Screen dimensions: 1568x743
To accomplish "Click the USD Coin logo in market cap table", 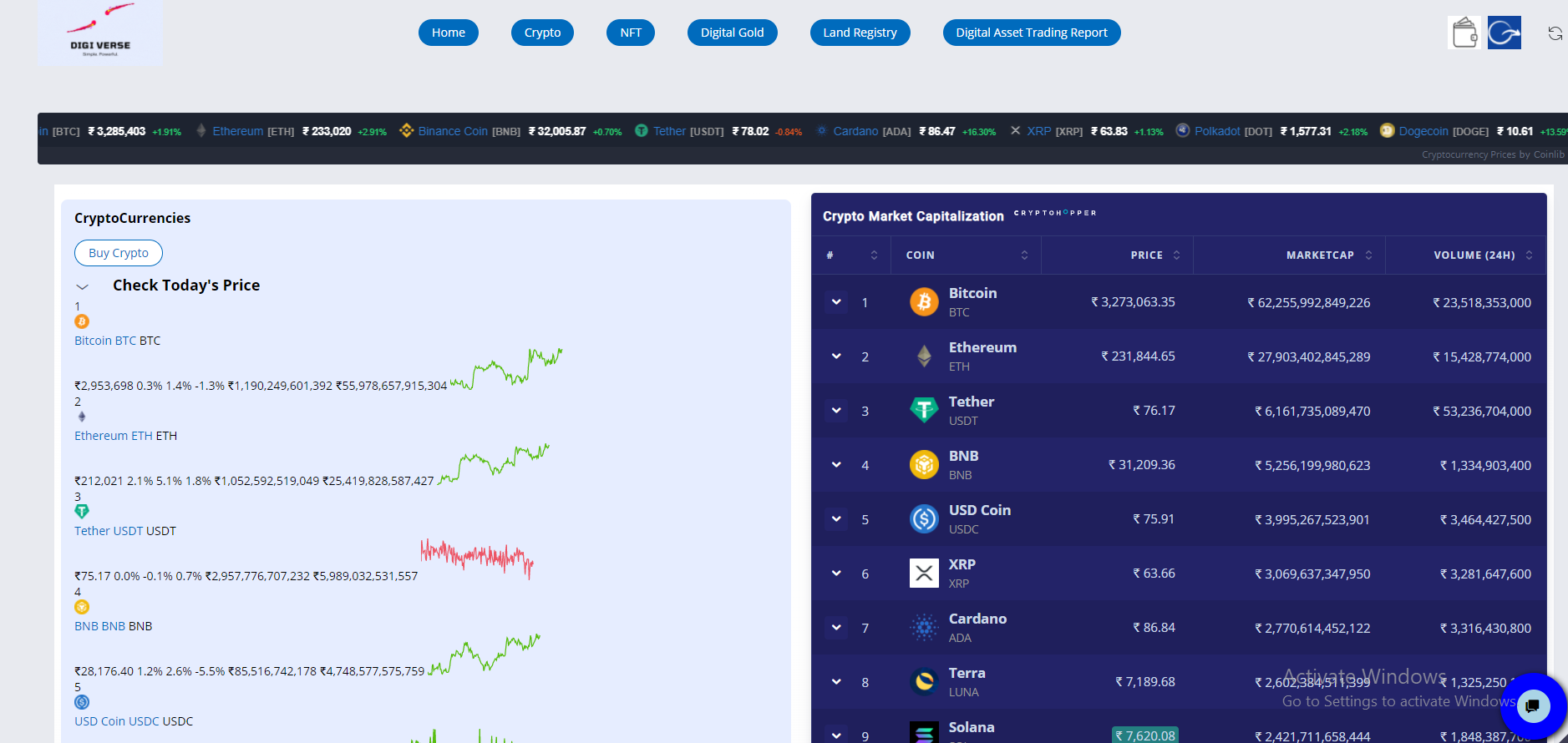I will [924, 518].
